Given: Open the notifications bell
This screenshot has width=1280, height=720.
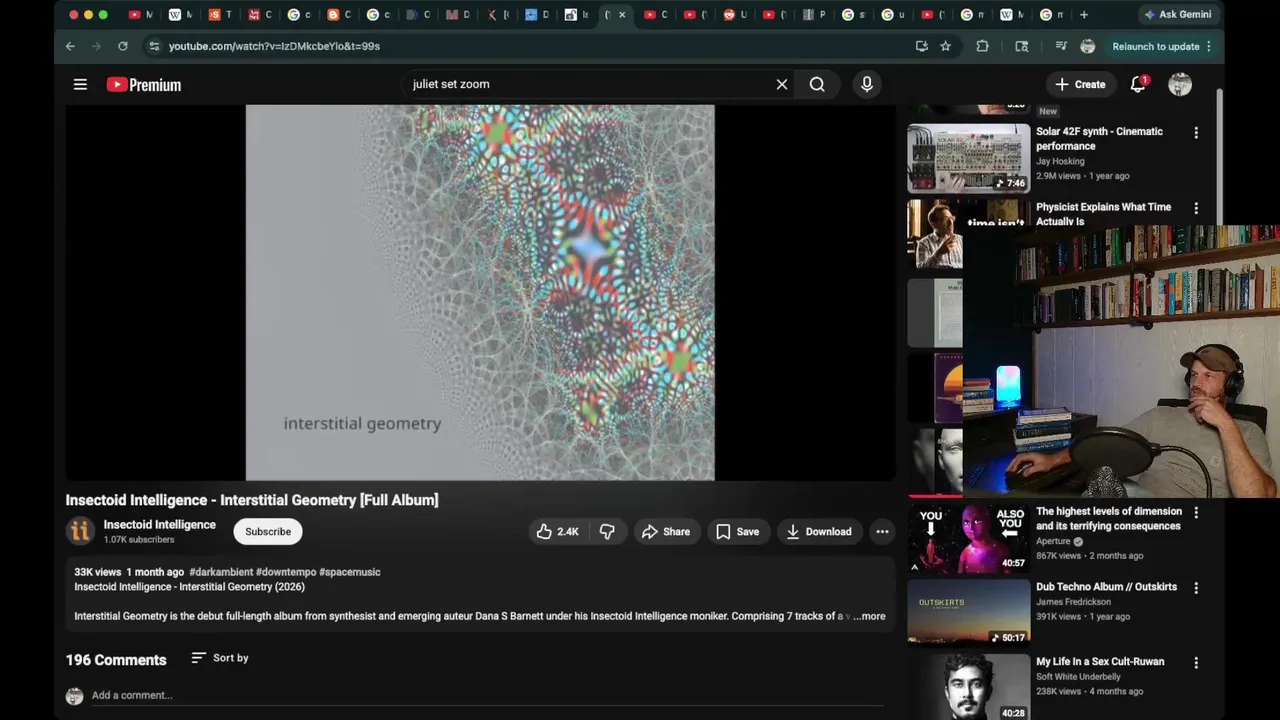Looking at the screenshot, I should [1138, 85].
